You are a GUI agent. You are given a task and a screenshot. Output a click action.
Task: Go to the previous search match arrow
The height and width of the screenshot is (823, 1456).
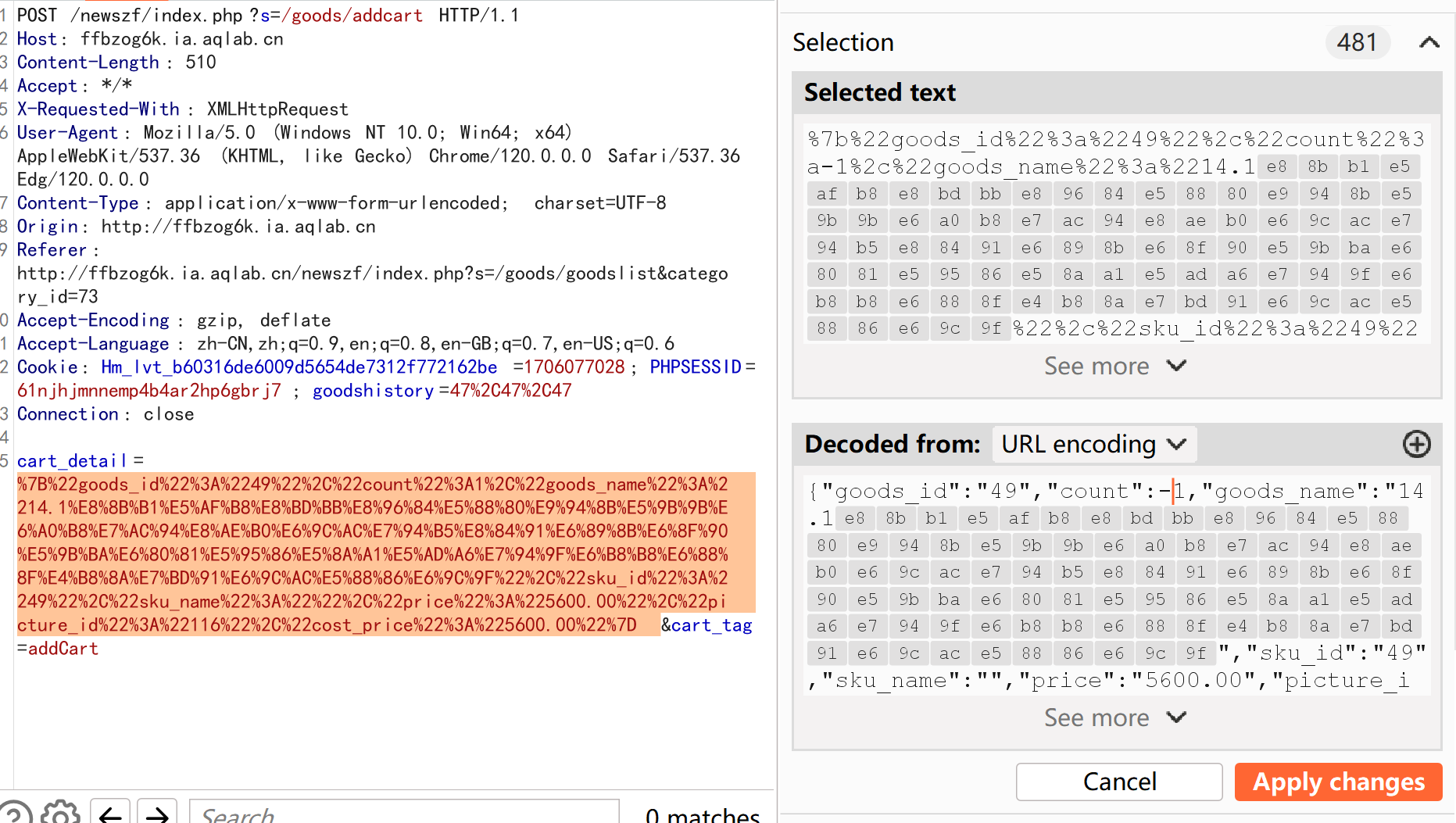click(110, 813)
